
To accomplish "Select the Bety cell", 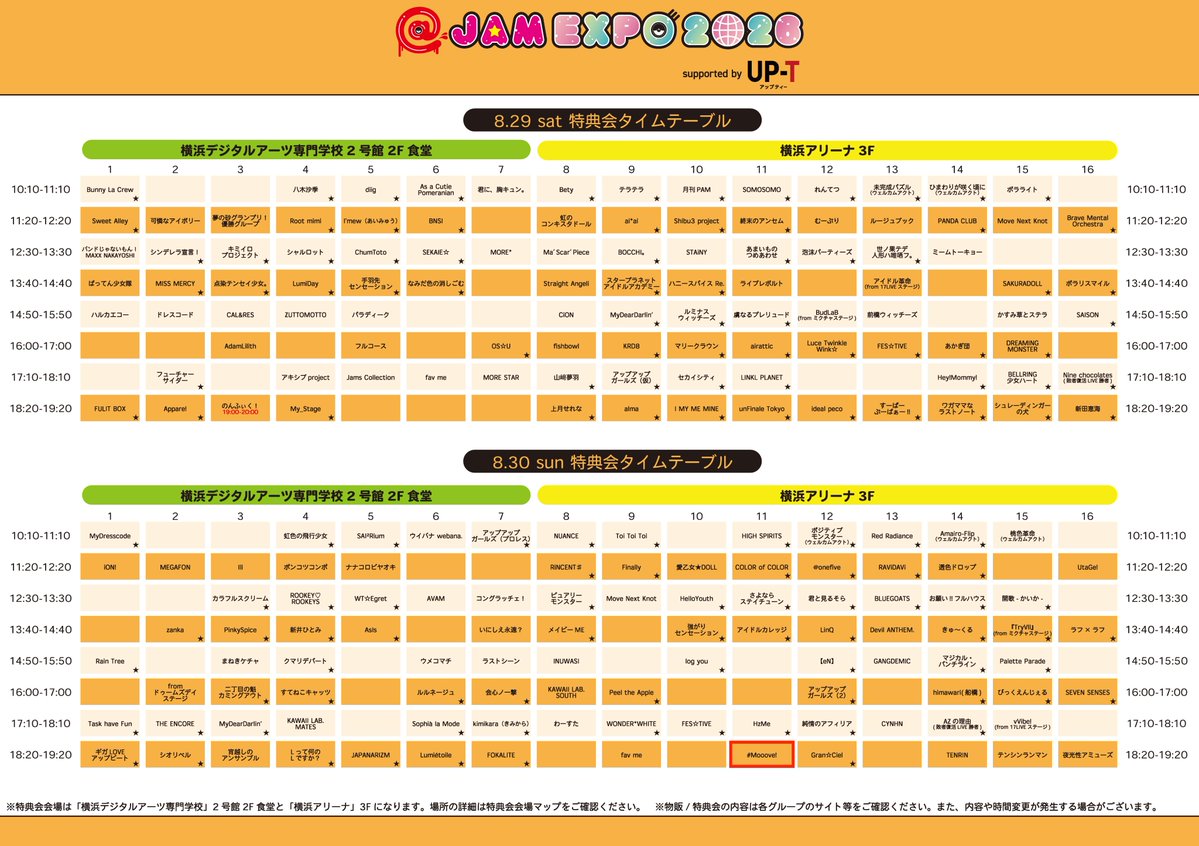I will [567, 190].
